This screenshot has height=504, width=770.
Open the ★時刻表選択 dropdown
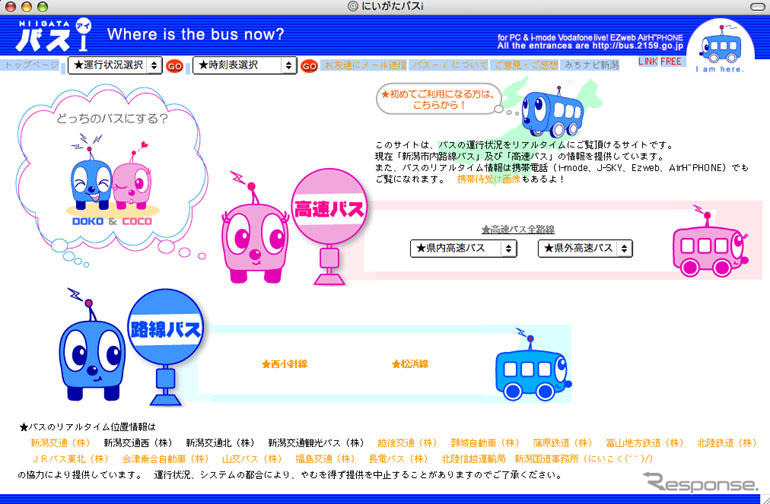(245, 65)
